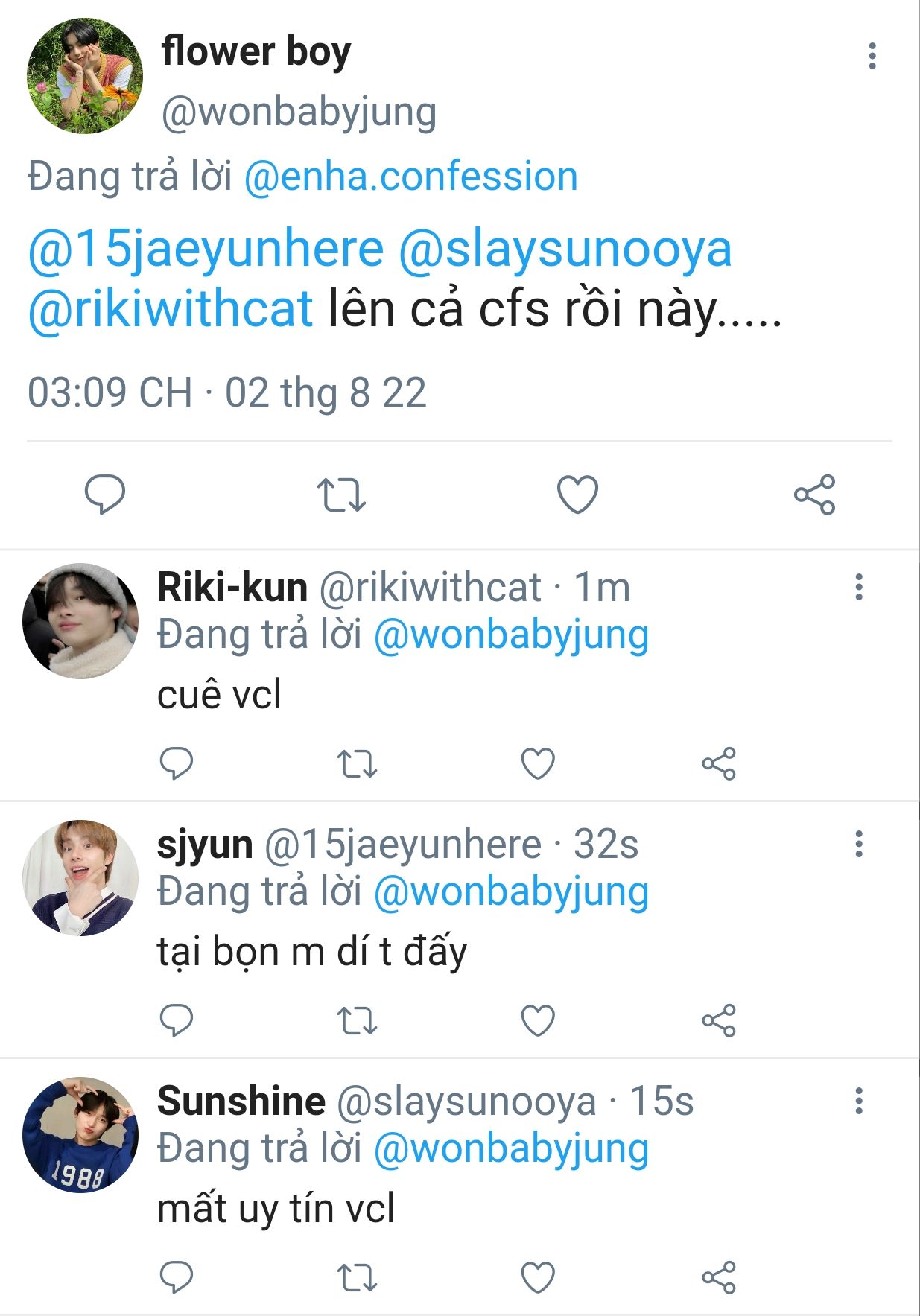
Task: Retweet flower boy's main tweet
Action: 341,495
